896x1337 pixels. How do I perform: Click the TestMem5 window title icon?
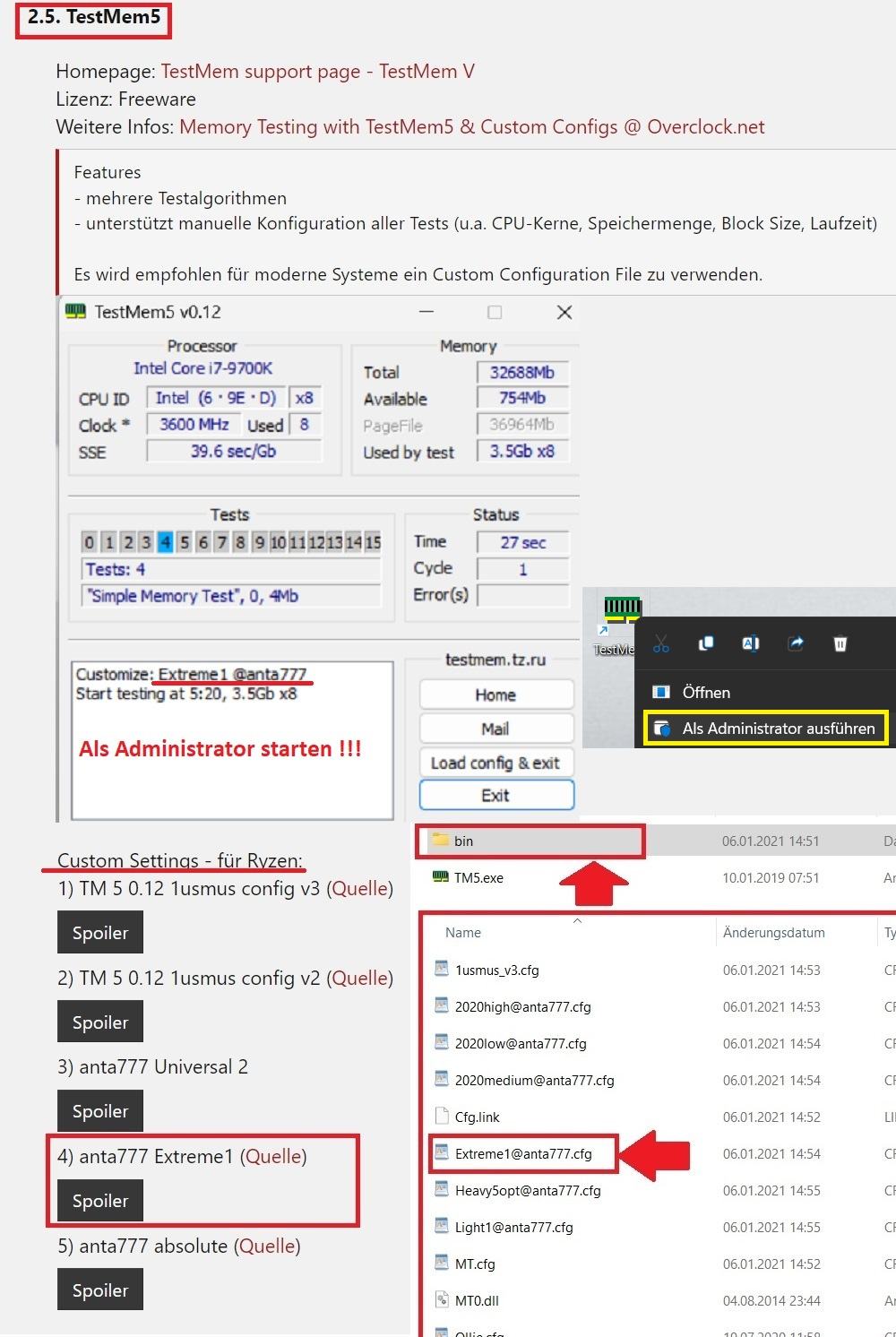(75, 312)
